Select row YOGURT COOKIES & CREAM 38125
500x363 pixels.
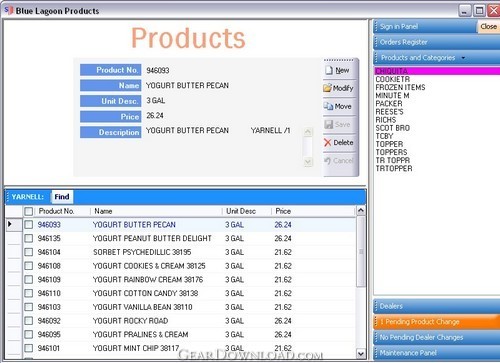tap(189, 266)
